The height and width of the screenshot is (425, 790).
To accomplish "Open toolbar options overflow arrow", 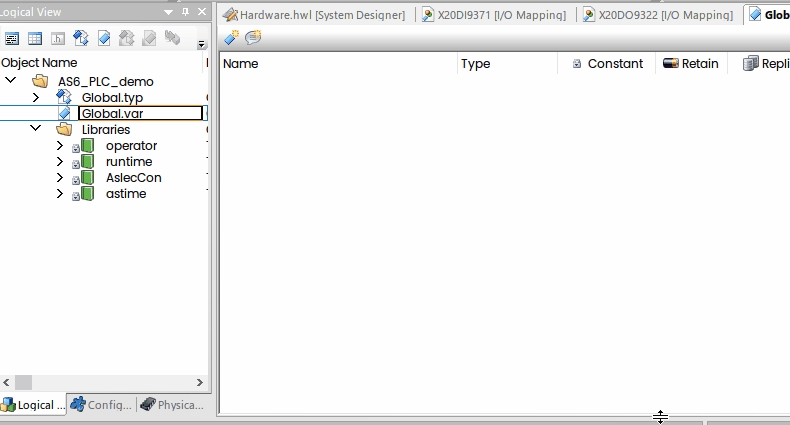I will pos(202,44).
